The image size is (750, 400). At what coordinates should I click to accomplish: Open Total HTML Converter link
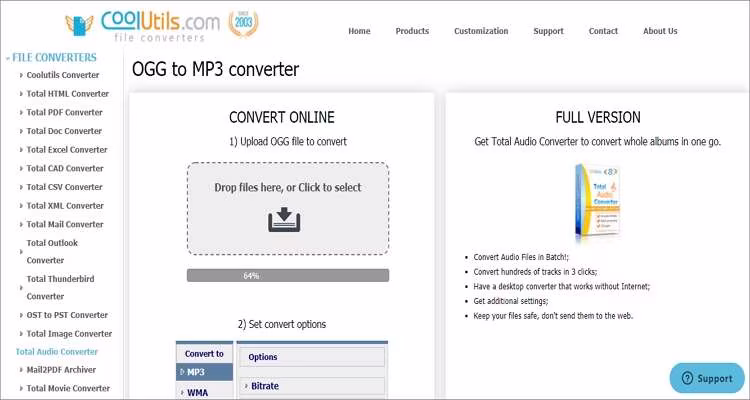pyautogui.click(x=68, y=94)
